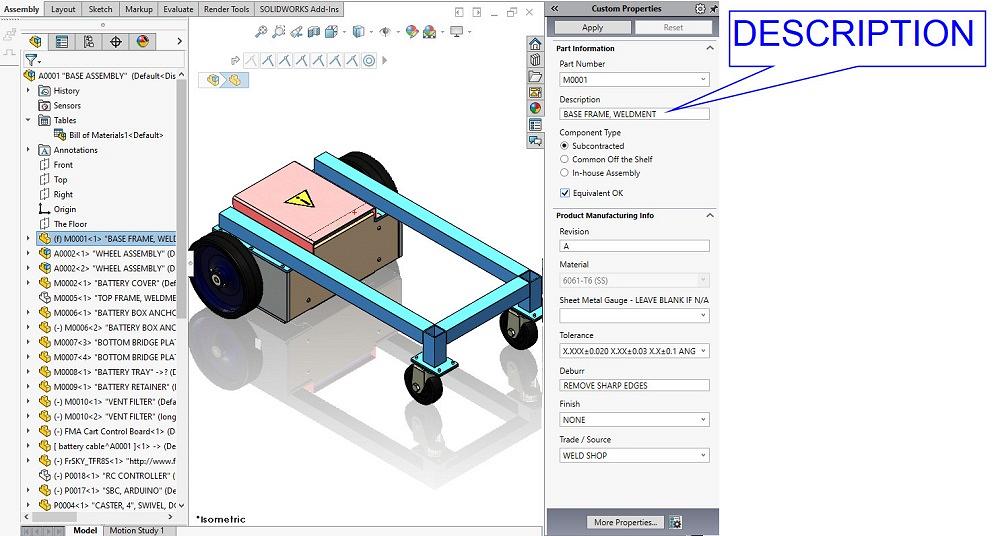Switch to the Markup tab
Viewport: 1000px width, 536px height.
point(138,9)
